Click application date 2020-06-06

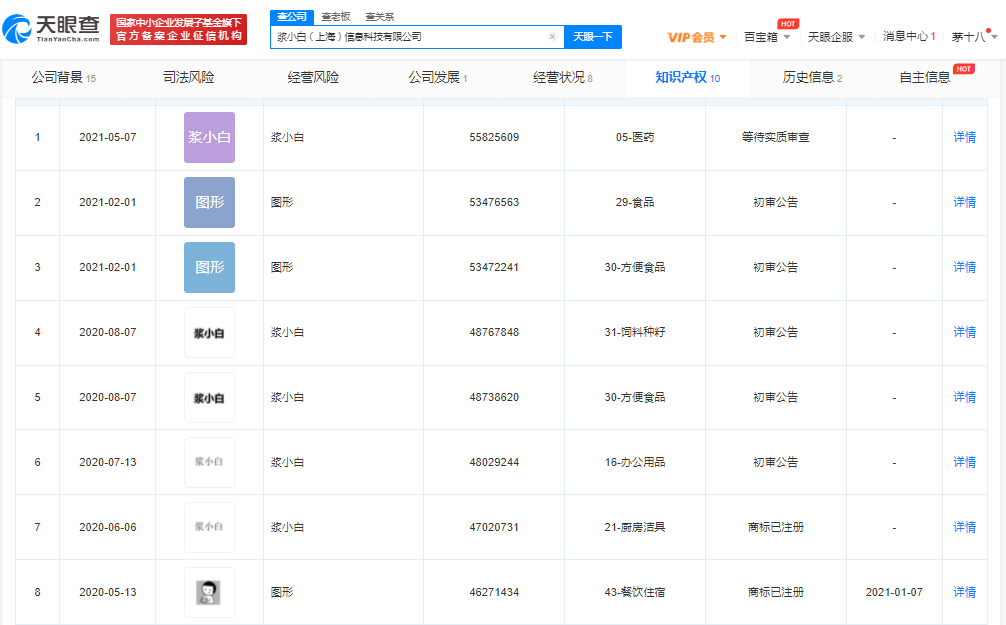pyautogui.click(x=108, y=527)
